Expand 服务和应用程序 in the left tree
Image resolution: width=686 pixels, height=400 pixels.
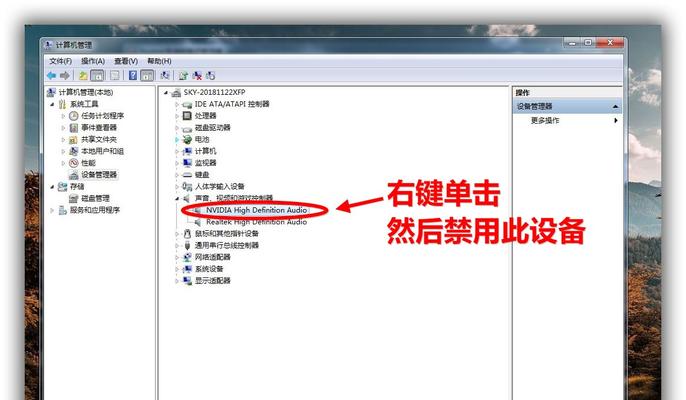click(x=52, y=211)
